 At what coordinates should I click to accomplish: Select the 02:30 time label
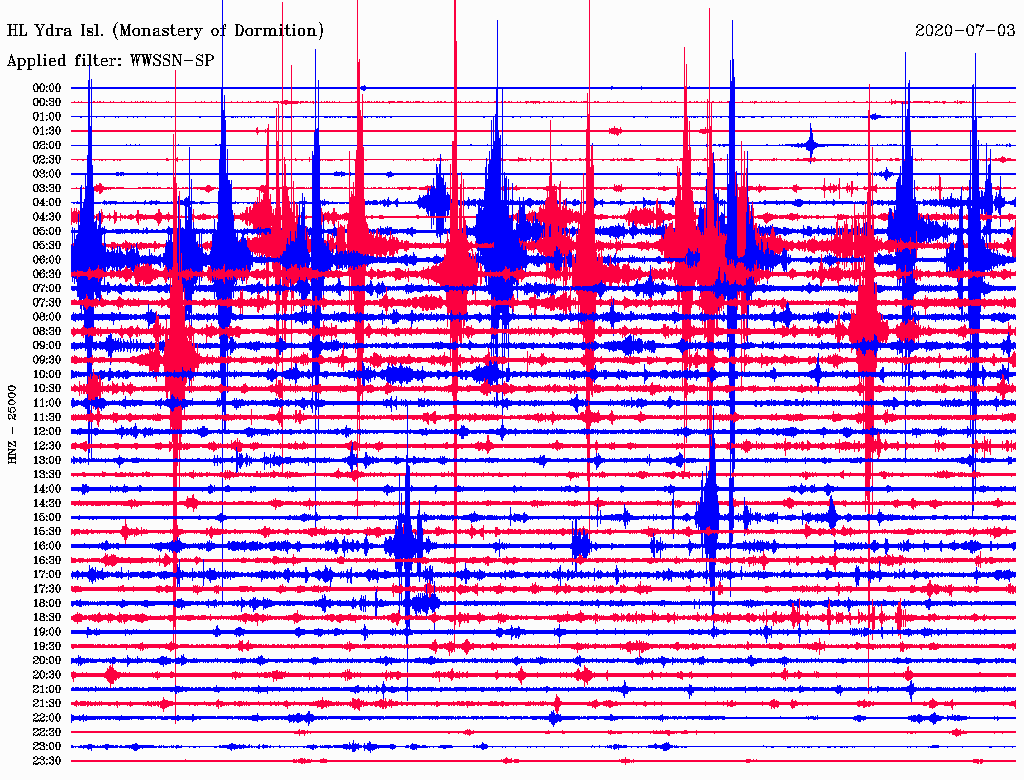pyautogui.click(x=47, y=159)
